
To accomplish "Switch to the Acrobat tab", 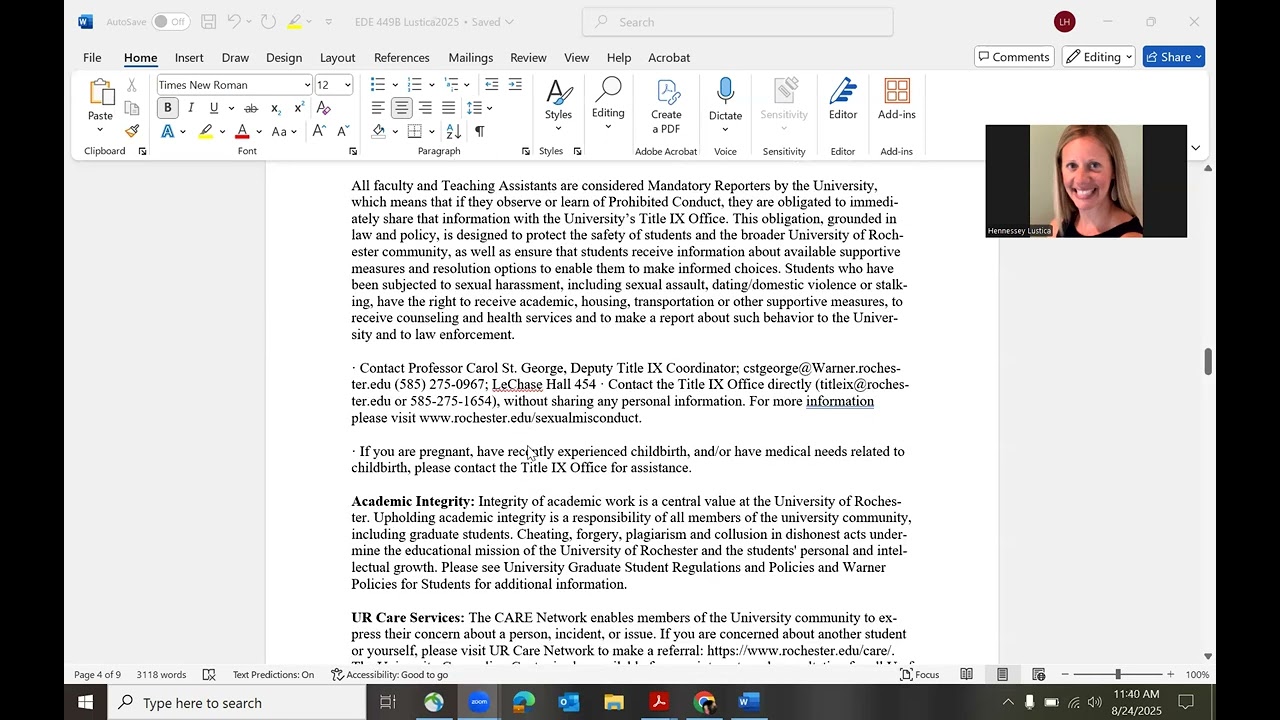I will 669,58.
